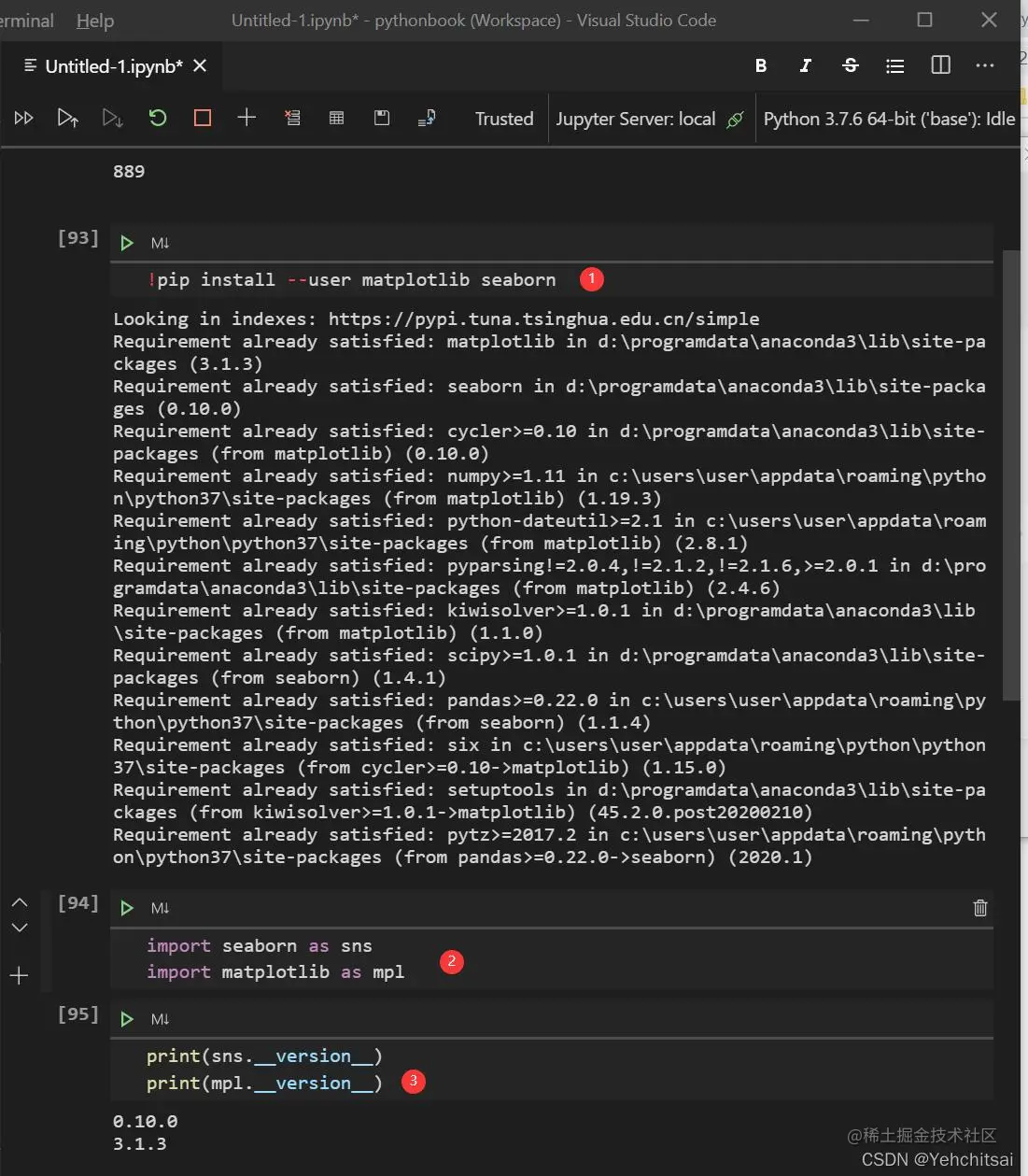Run cell 94 importing seaborn
Image resolution: width=1028 pixels, height=1176 pixels.
(127, 908)
